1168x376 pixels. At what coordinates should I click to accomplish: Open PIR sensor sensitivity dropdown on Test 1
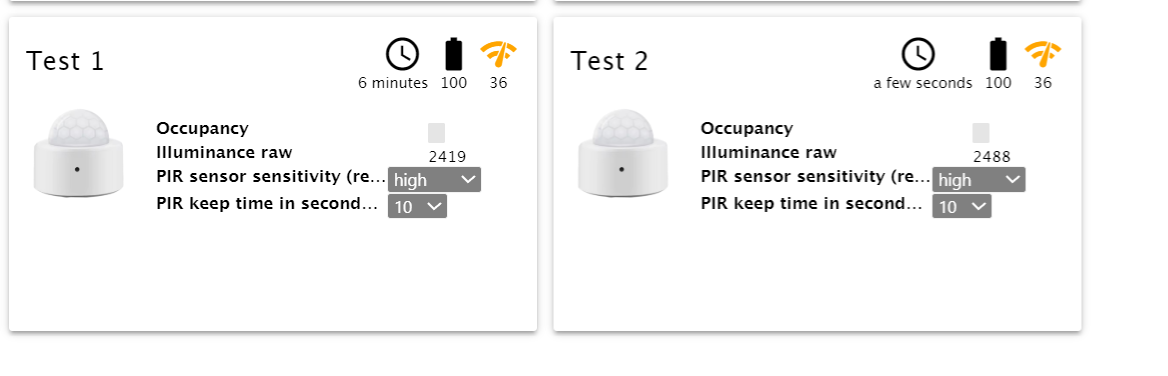(x=434, y=179)
